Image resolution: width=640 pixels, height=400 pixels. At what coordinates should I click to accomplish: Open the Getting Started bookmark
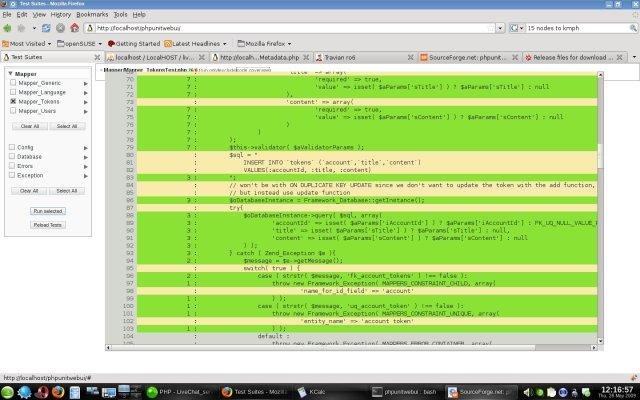[x=134, y=44]
